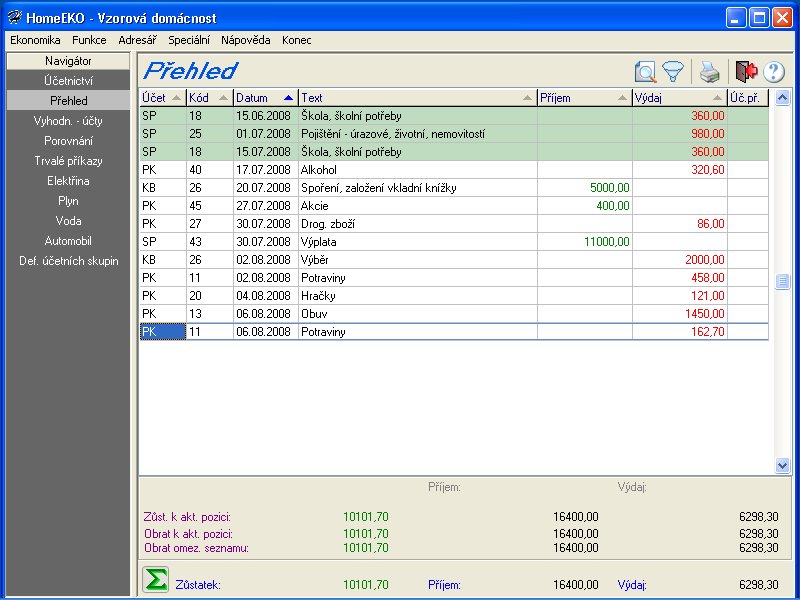The width and height of the screenshot is (800, 600).
Task: Sort by Text column header
Action: click(417, 98)
